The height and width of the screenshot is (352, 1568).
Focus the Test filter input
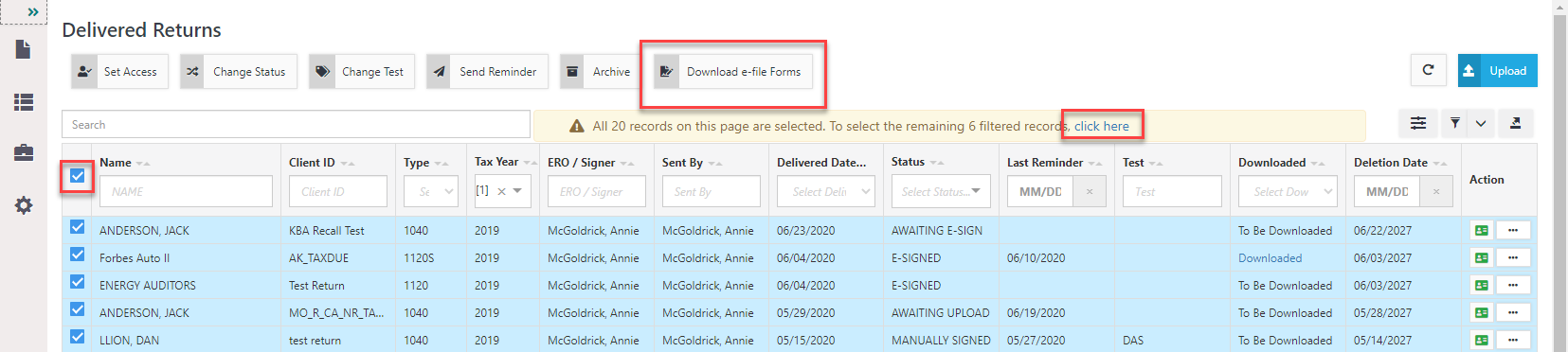click(1172, 191)
